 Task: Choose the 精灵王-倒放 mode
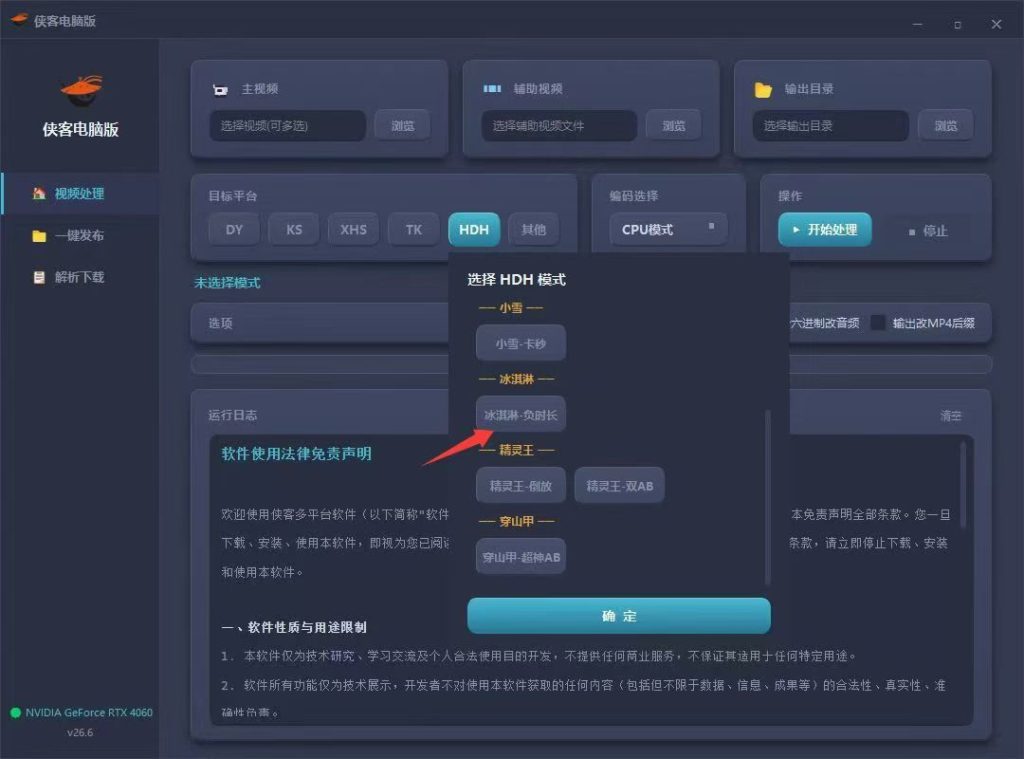[x=520, y=485]
